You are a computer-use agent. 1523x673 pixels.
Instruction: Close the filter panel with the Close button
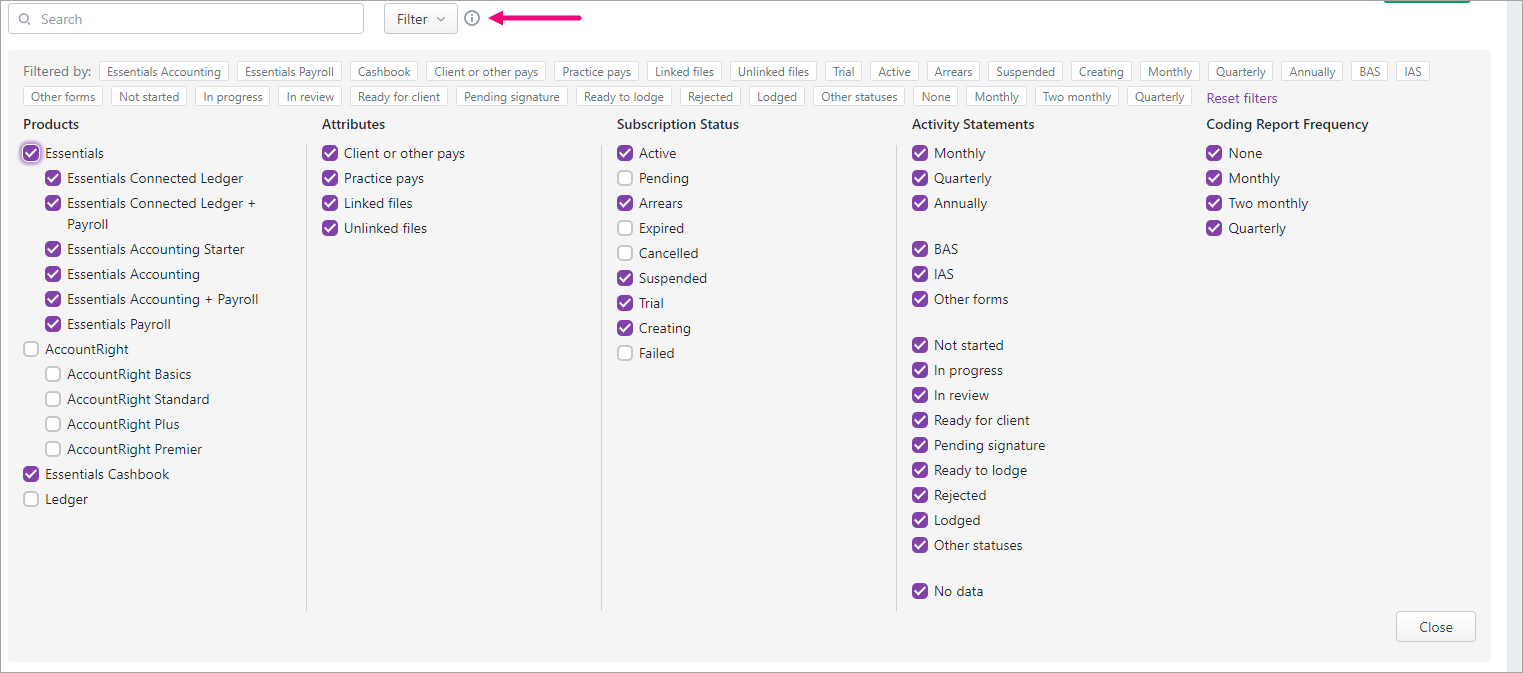coord(1435,627)
